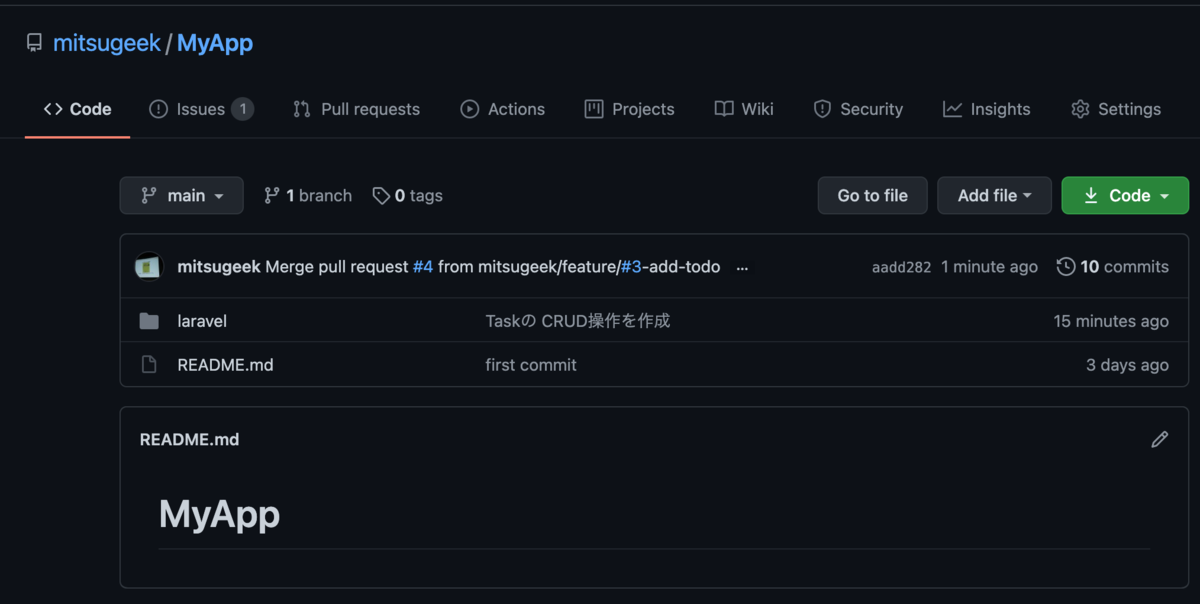The width and height of the screenshot is (1200, 604).
Task: Open pull request #4 link
Action: tap(423, 267)
